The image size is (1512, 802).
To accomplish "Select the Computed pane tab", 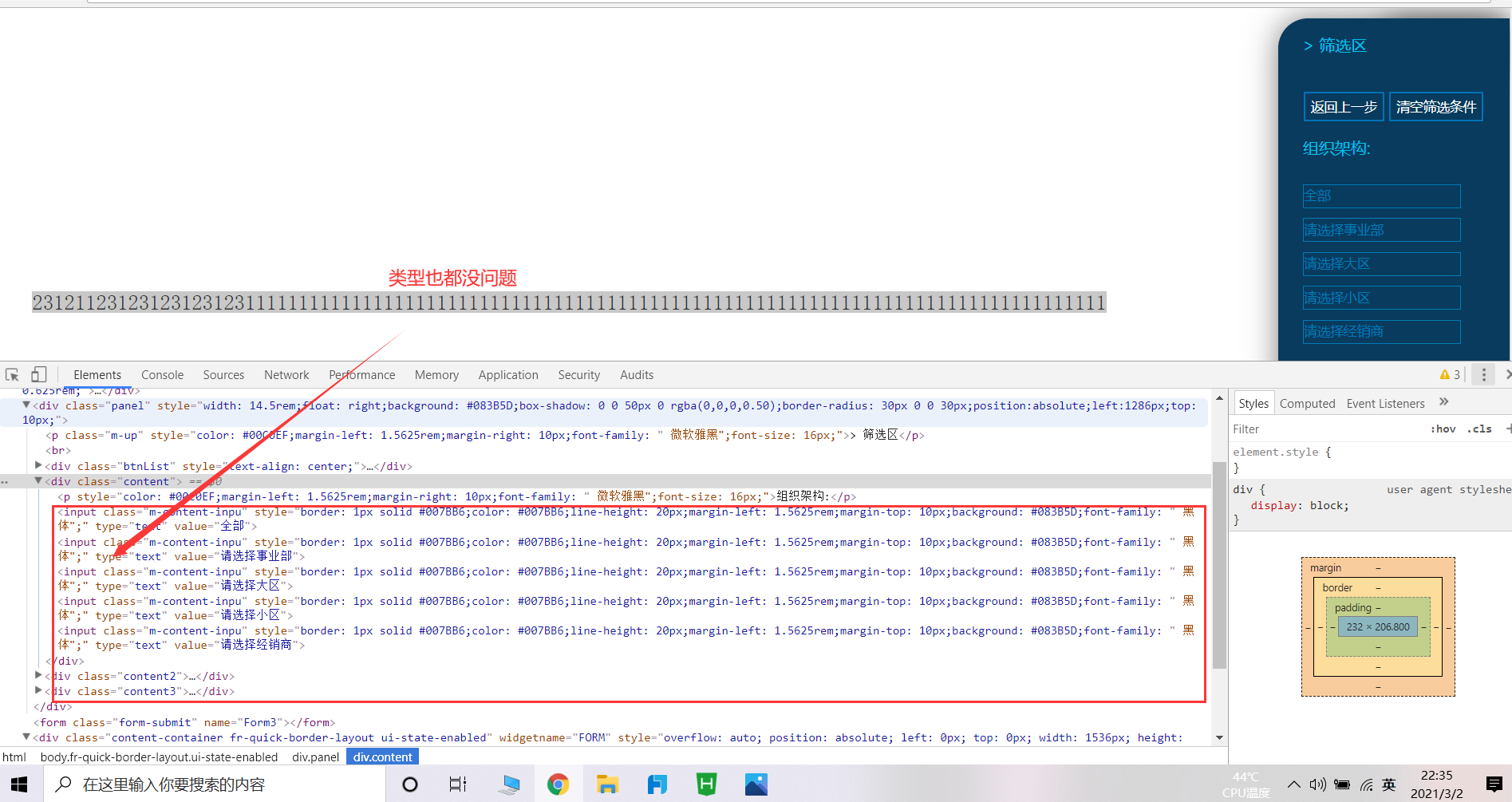I will pos(1307,403).
